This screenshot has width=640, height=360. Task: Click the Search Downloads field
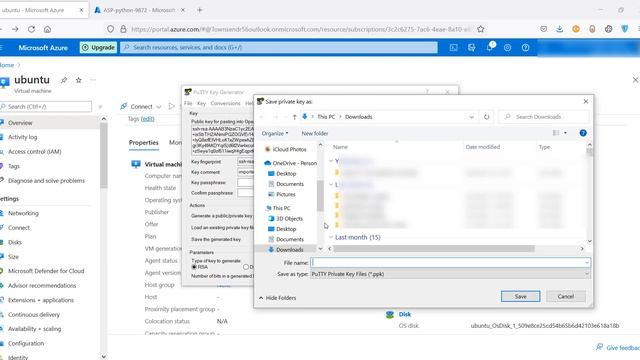[x=544, y=117]
